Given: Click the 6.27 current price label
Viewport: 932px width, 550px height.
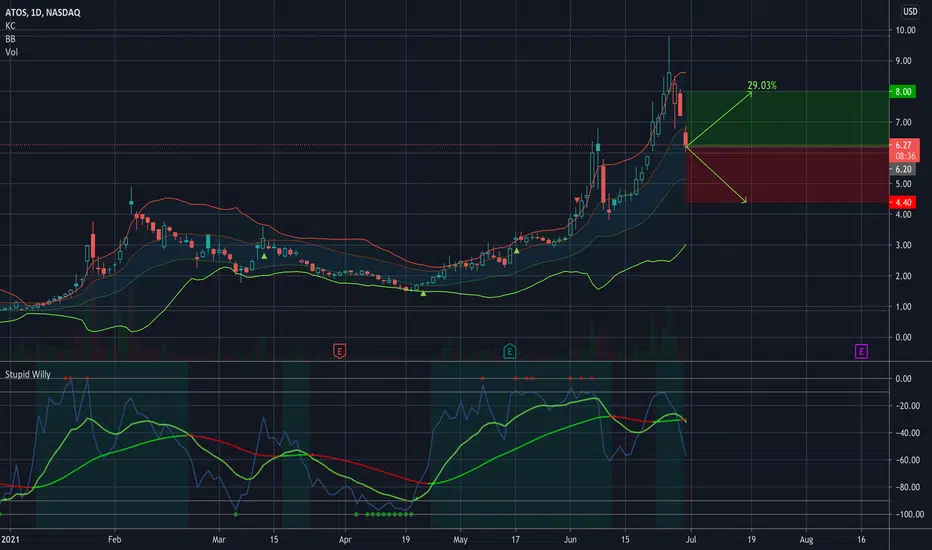Looking at the screenshot, I should 904,145.
